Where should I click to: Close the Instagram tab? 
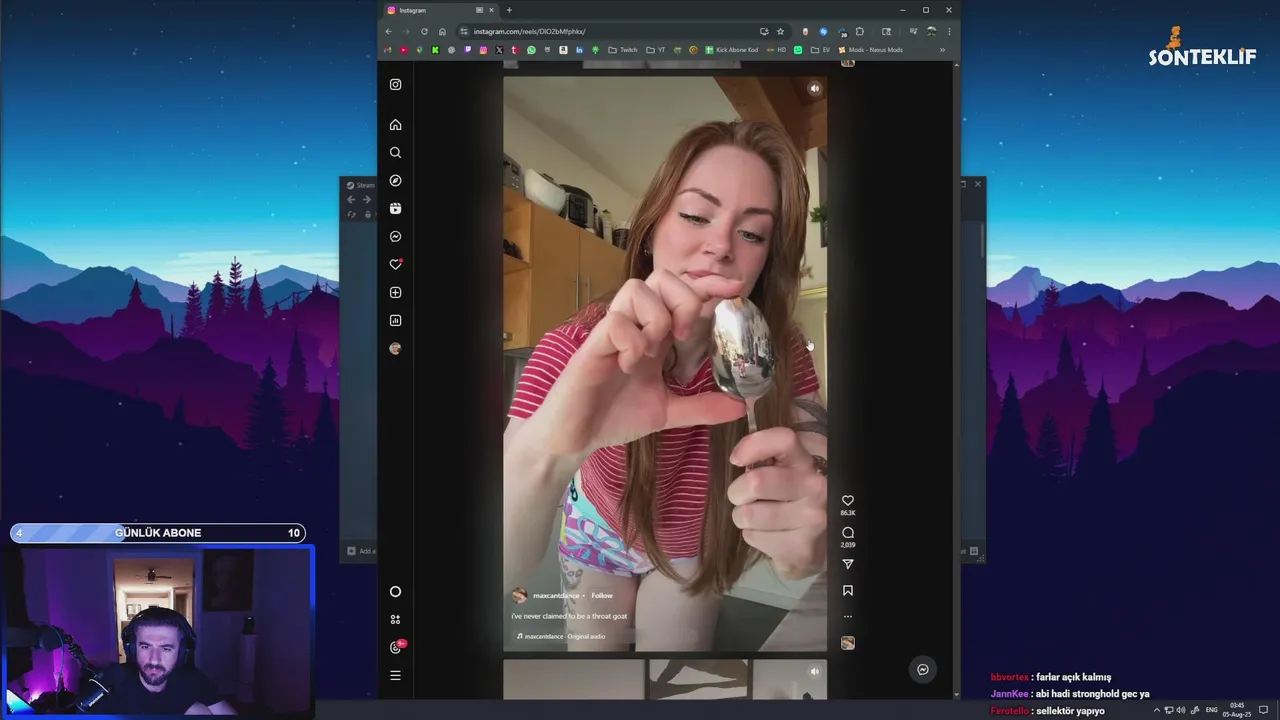pos(491,10)
